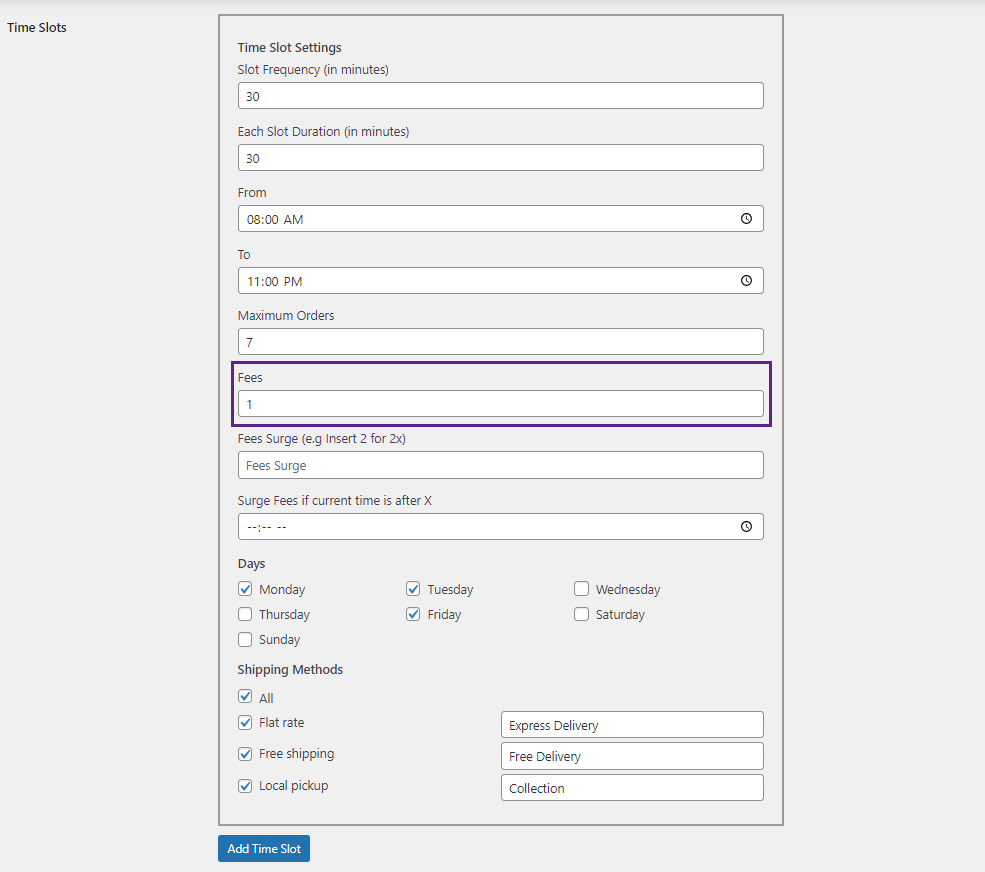Focus the Maximum Orders input field
Screen dimensions: 985x872
[501, 342]
